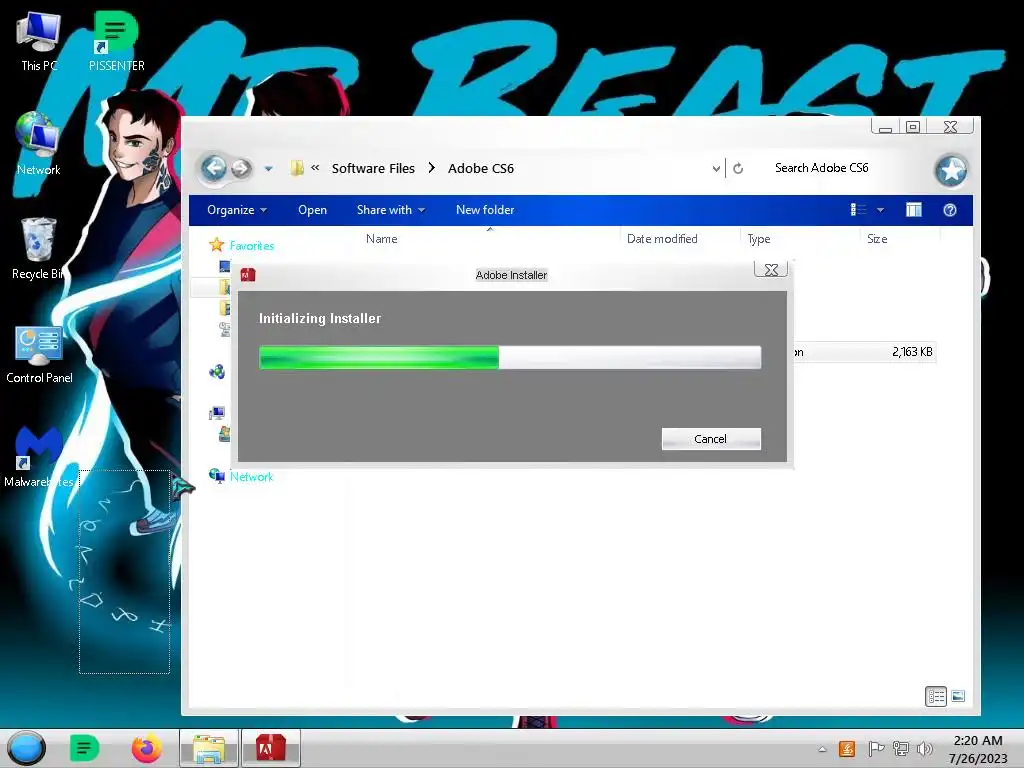Image resolution: width=1024 pixels, height=768 pixels.
Task: Open the Share with menu
Action: click(x=391, y=210)
